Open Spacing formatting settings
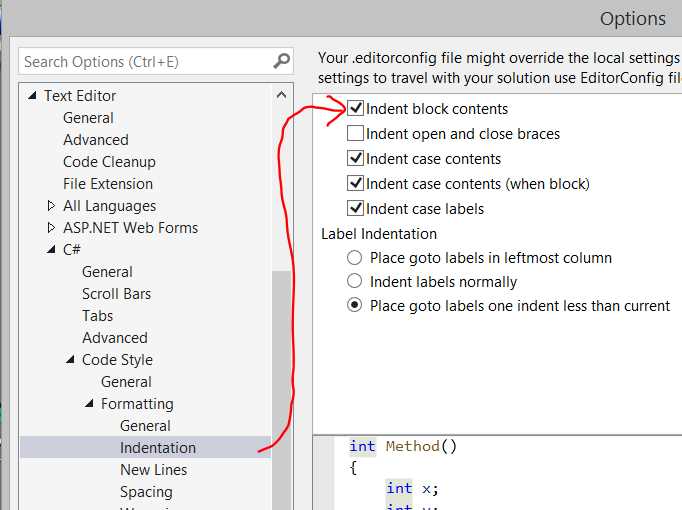The height and width of the screenshot is (510, 682). point(146,492)
